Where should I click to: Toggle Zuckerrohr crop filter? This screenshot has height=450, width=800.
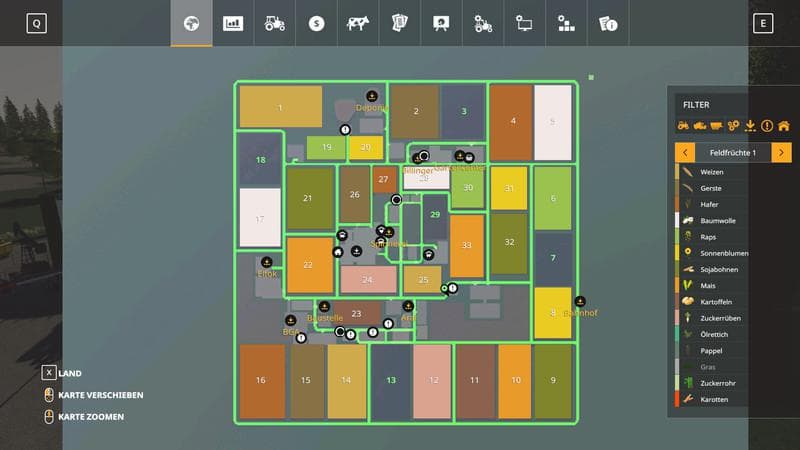pyautogui.click(x=711, y=383)
